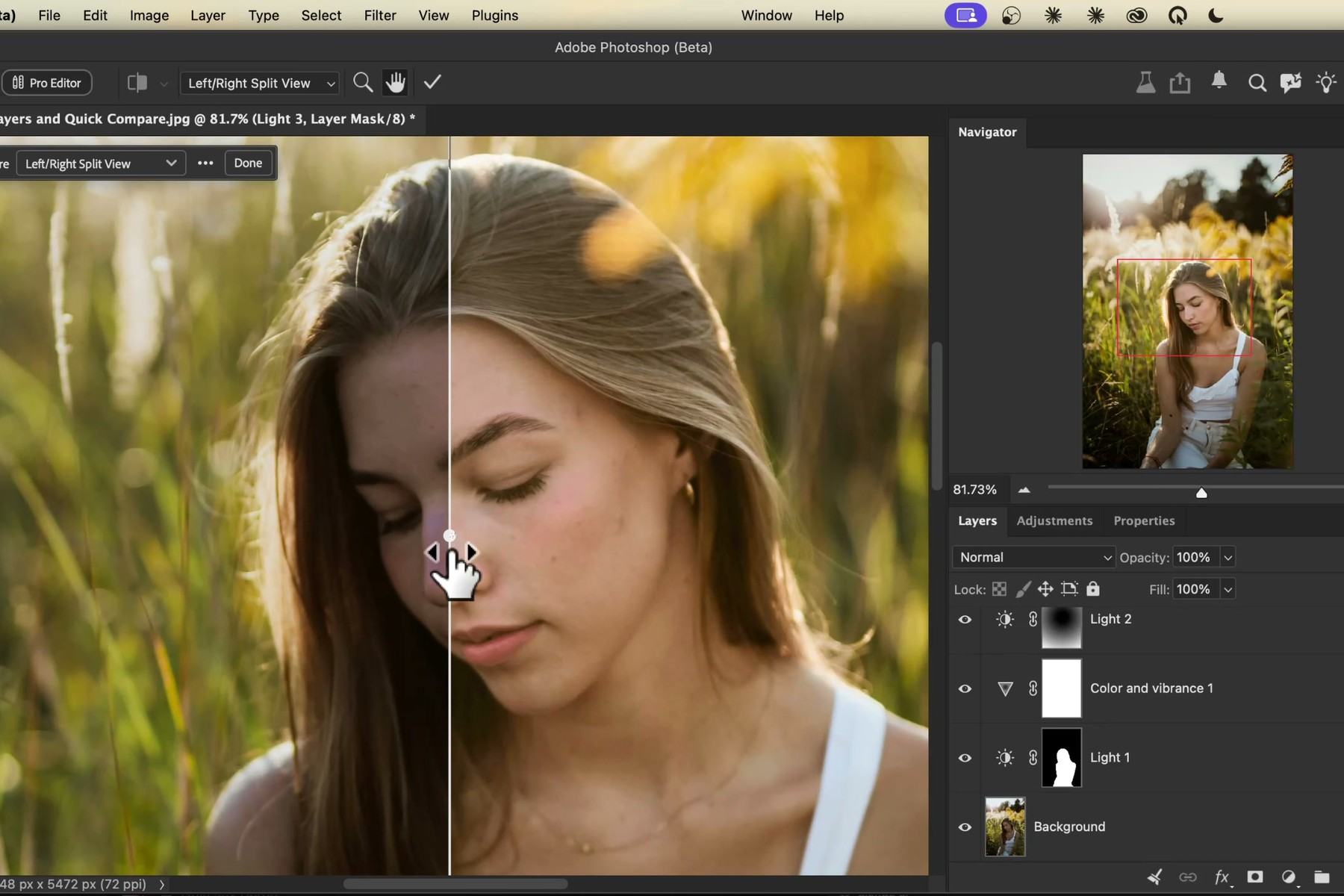Toggle lock image pixels brush icon

1023,589
